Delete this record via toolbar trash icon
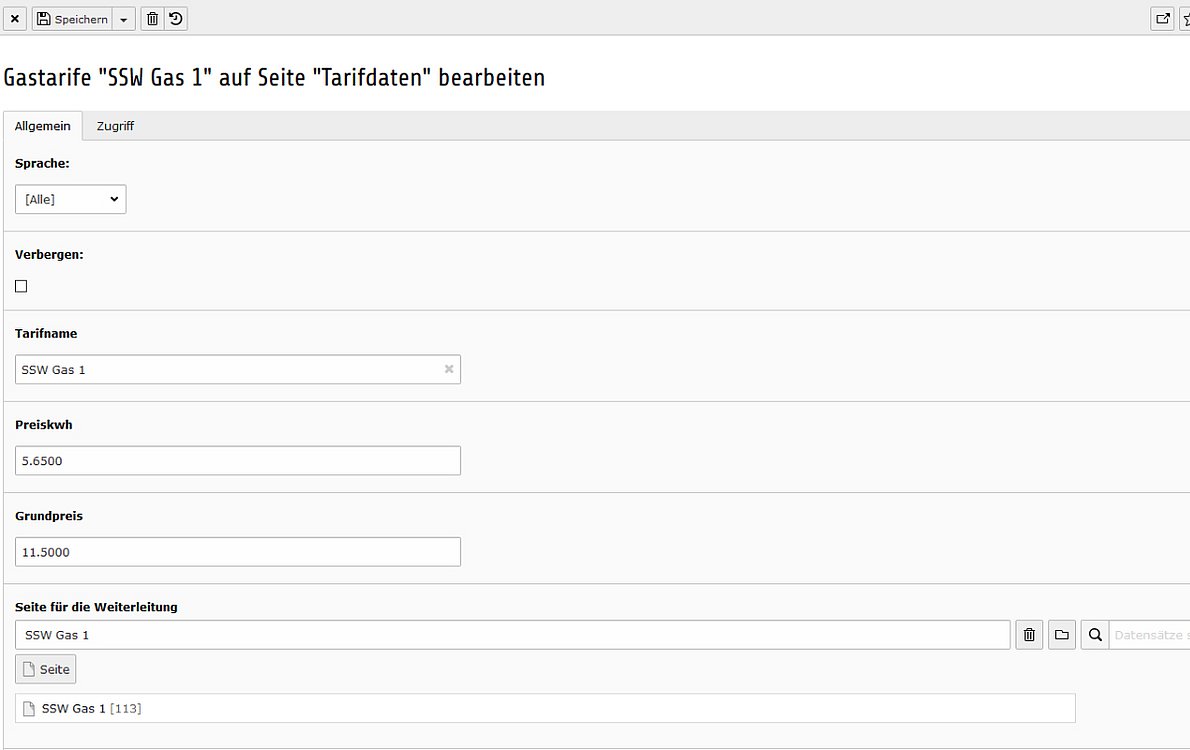The image size is (1190, 750). click(x=153, y=19)
